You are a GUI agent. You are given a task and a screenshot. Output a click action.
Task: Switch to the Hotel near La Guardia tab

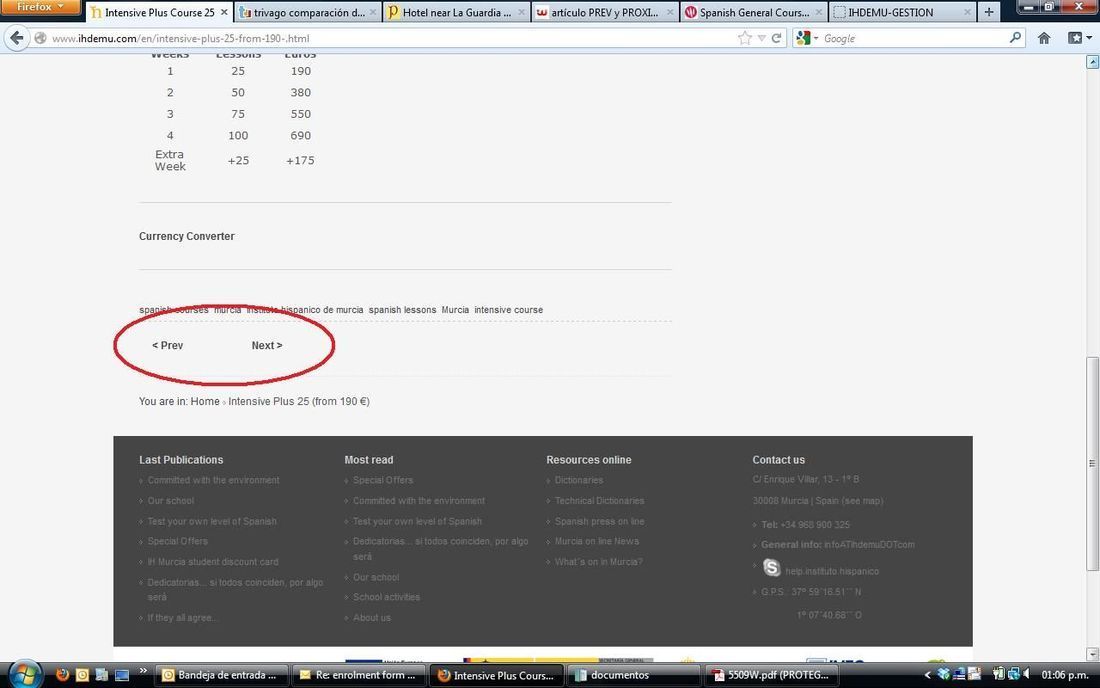tap(457, 12)
